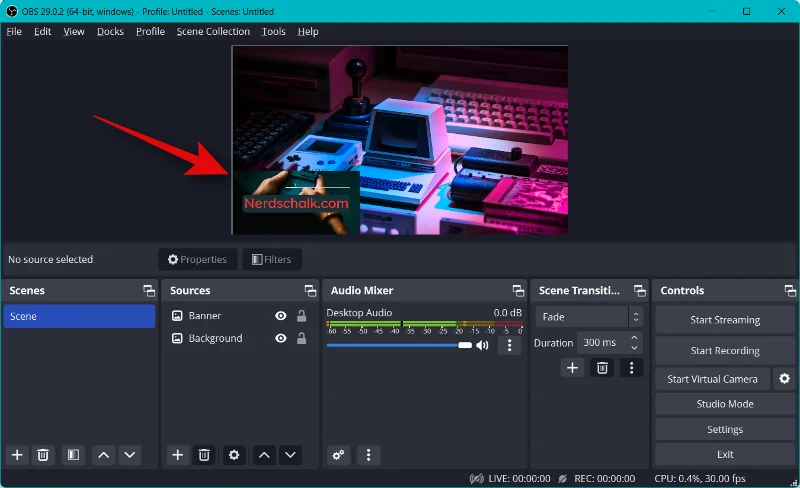Viewport: 800px width, 488px height.
Task: Move source down in Sources list
Action: (290, 455)
